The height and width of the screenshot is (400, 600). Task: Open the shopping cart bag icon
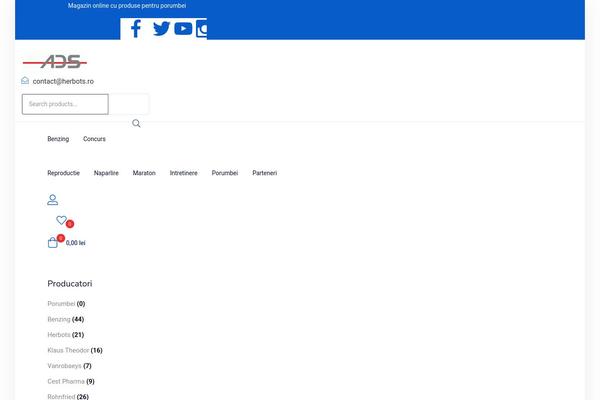53,243
